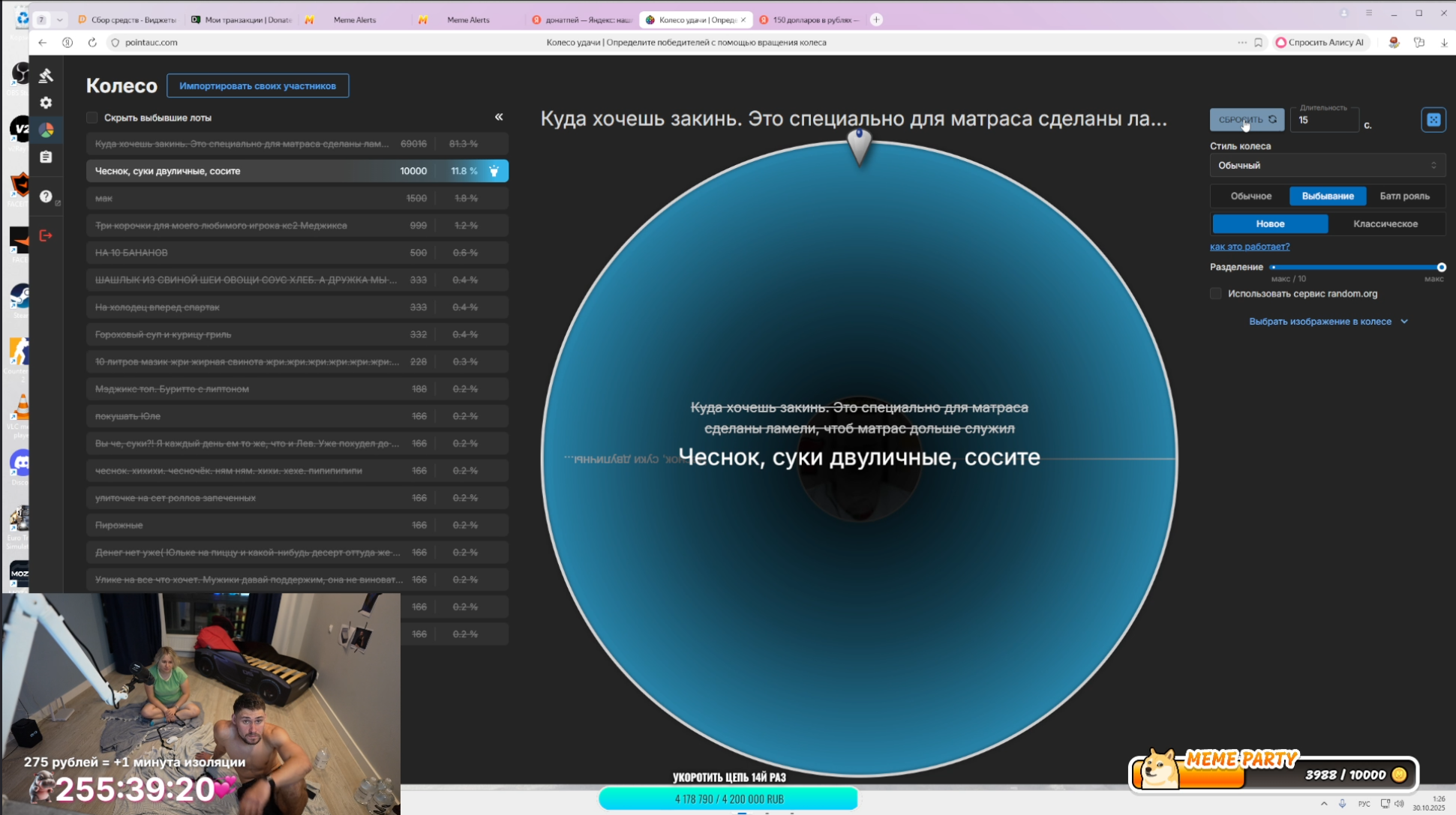This screenshot has width=1456, height=815.
Task: Open settings gear in sidebar
Action: click(x=46, y=103)
